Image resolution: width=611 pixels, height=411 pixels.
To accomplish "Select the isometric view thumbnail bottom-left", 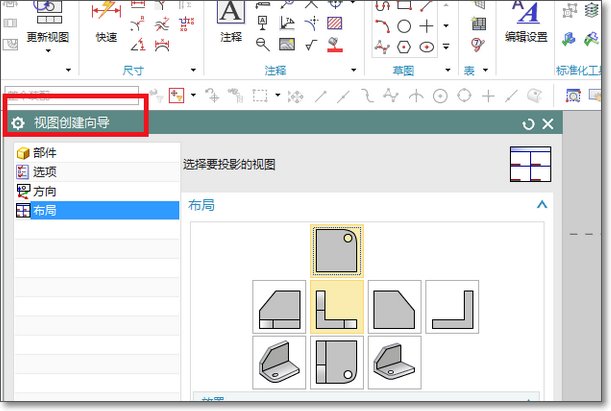I will 279,363.
